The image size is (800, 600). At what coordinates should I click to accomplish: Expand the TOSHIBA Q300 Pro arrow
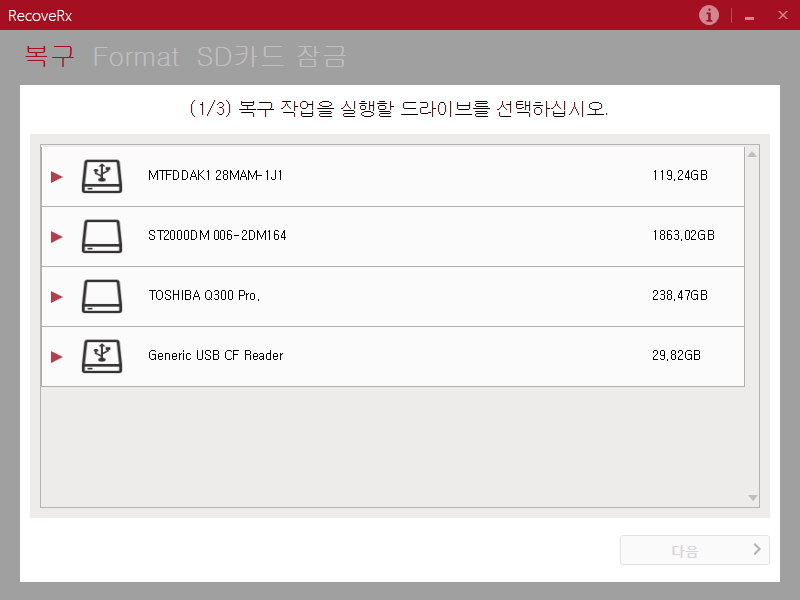[57, 297]
